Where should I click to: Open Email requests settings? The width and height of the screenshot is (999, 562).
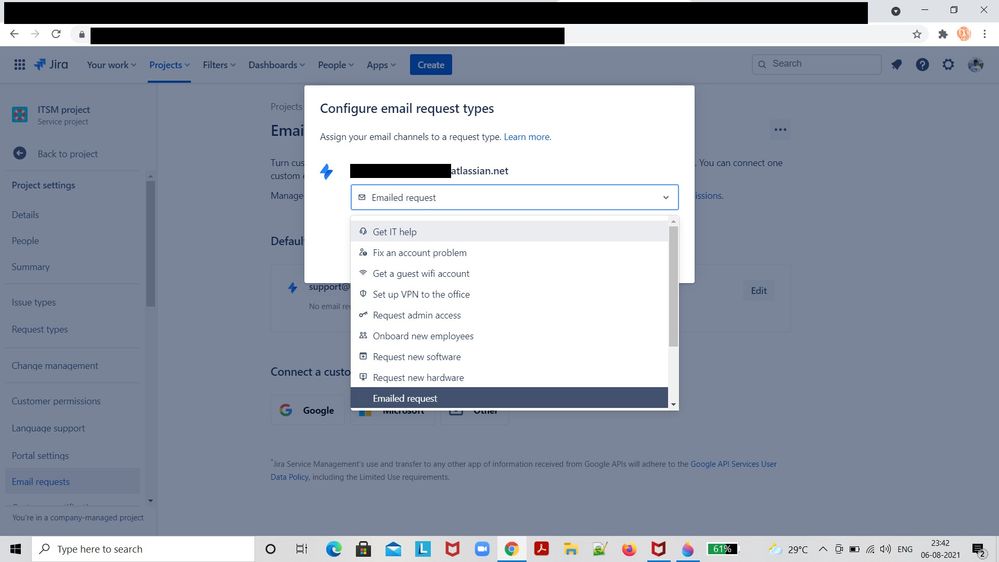pyautogui.click(x=73, y=482)
